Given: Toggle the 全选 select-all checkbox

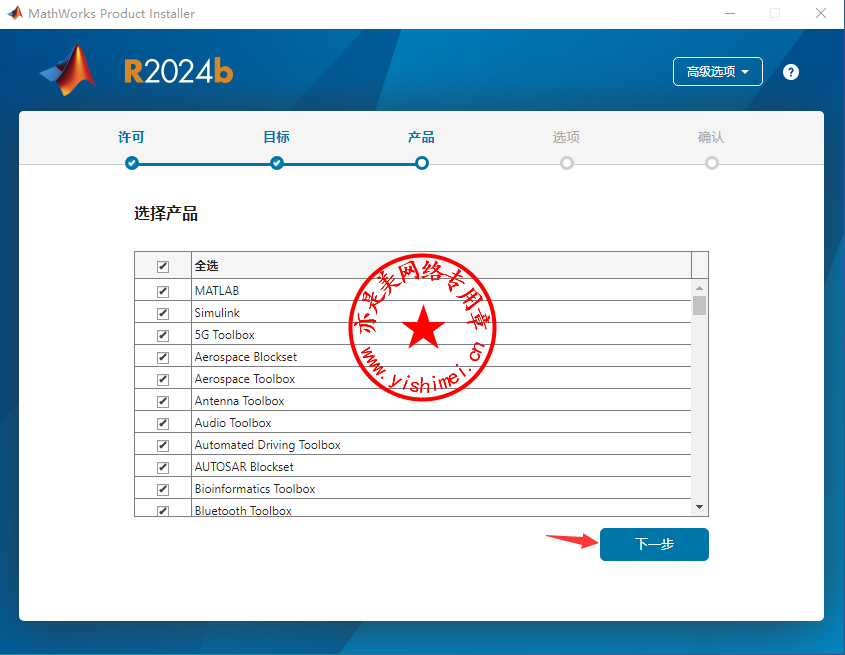Looking at the screenshot, I should [x=163, y=266].
